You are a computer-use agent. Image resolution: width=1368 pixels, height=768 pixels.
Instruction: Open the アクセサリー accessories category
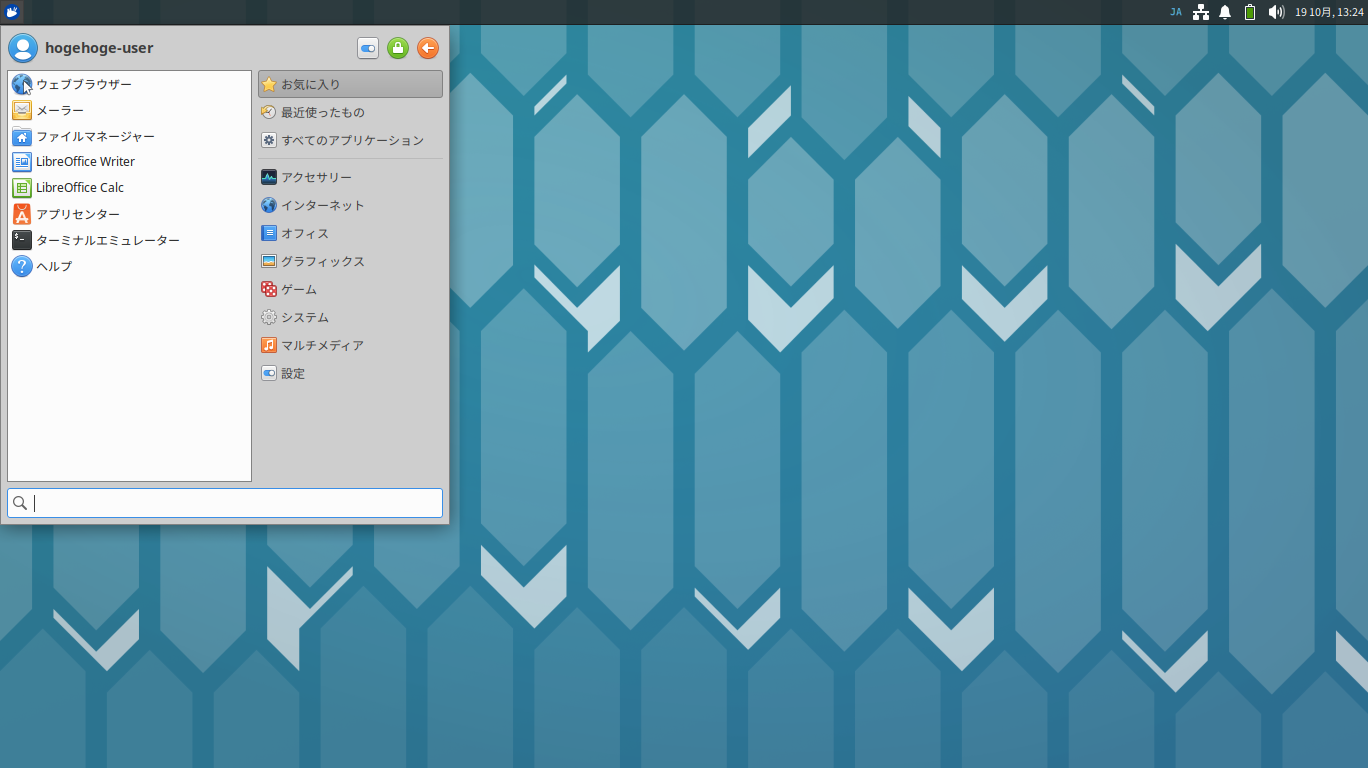click(350, 177)
